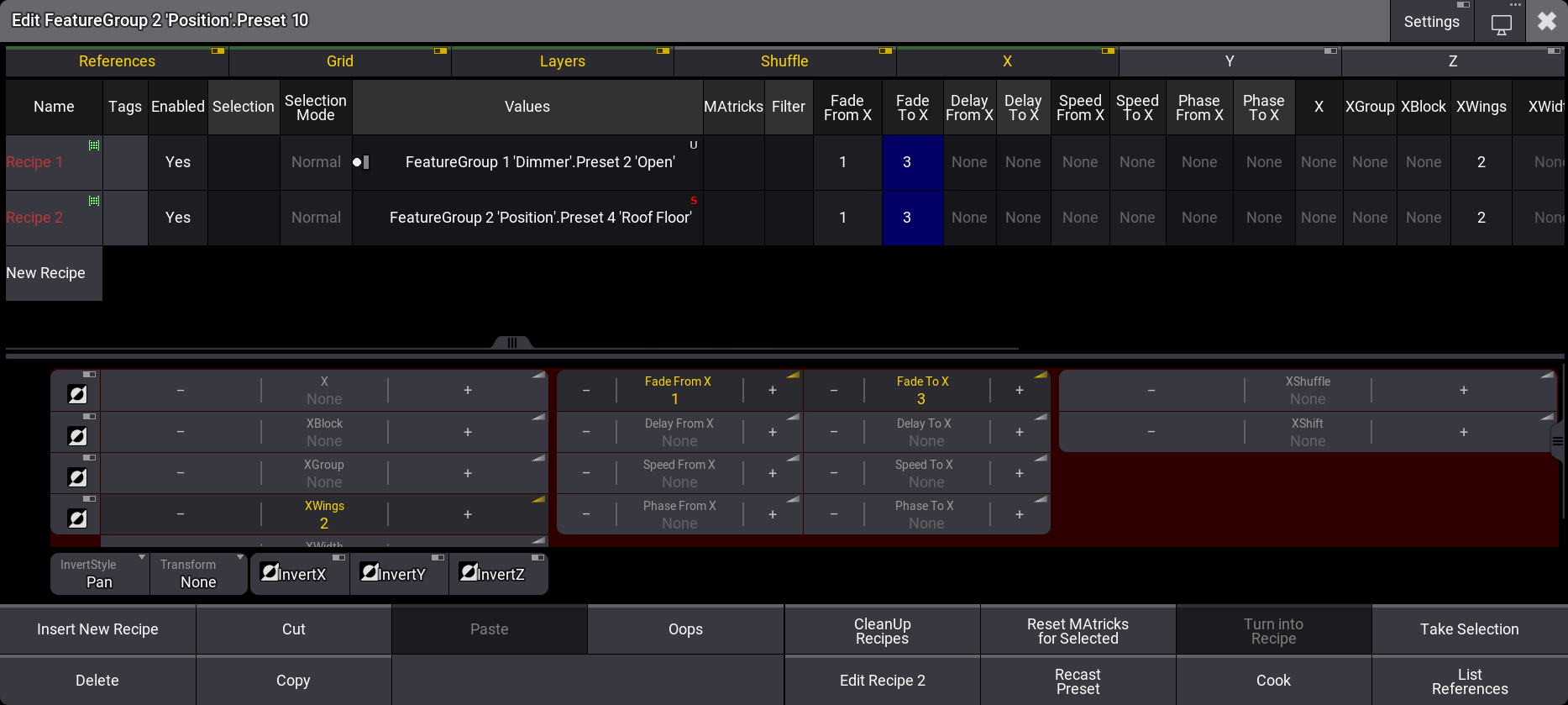The height and width of the screenshot is (705, 1568).
Task: Increase Fade To X with plus button
Action: click(x=1019, y=390)
